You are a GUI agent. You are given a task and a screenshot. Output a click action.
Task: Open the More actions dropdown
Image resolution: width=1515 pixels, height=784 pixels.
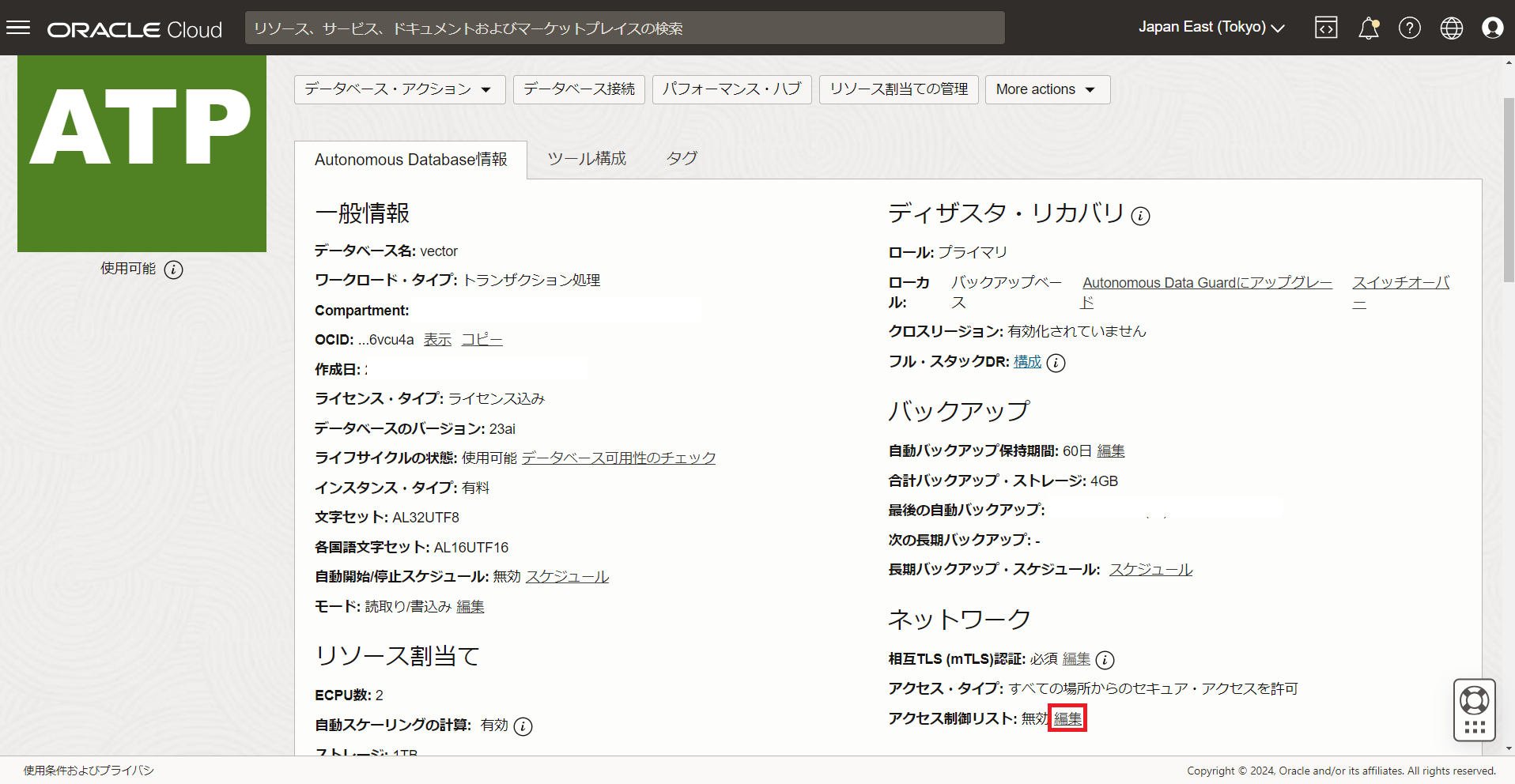[1046, 89]
